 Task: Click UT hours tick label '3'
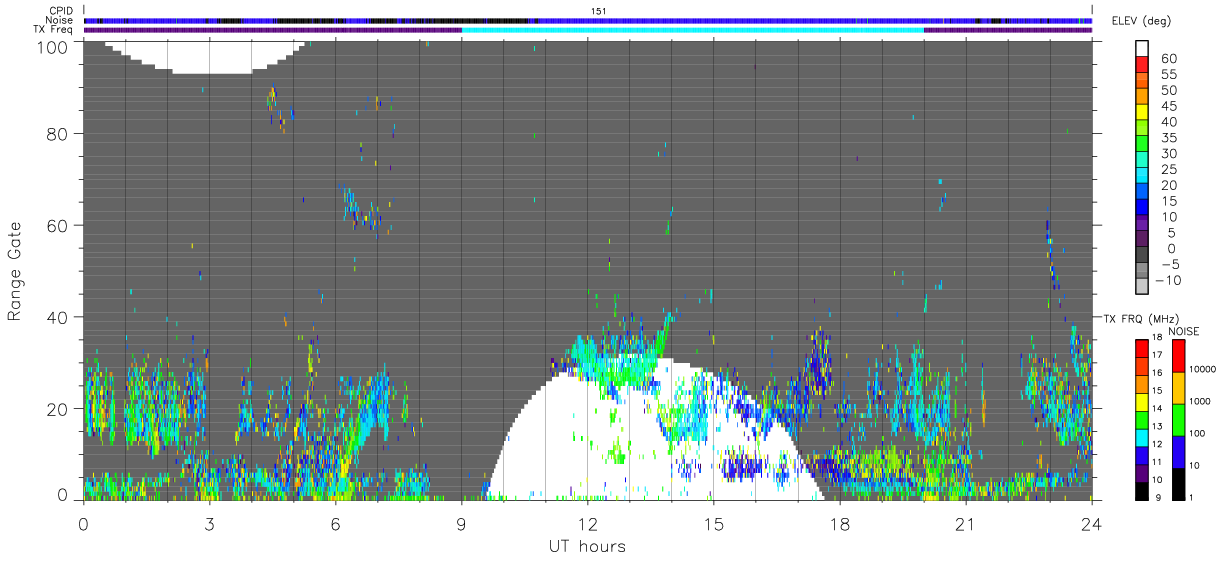point(209,523)
